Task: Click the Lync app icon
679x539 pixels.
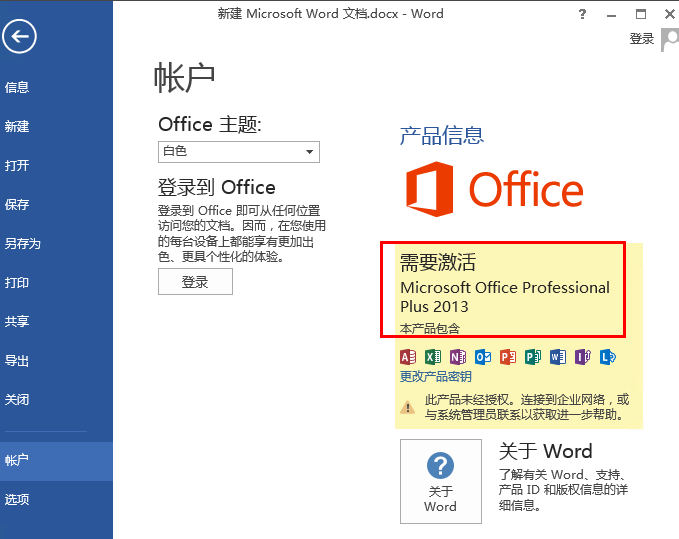Action: 608,357
